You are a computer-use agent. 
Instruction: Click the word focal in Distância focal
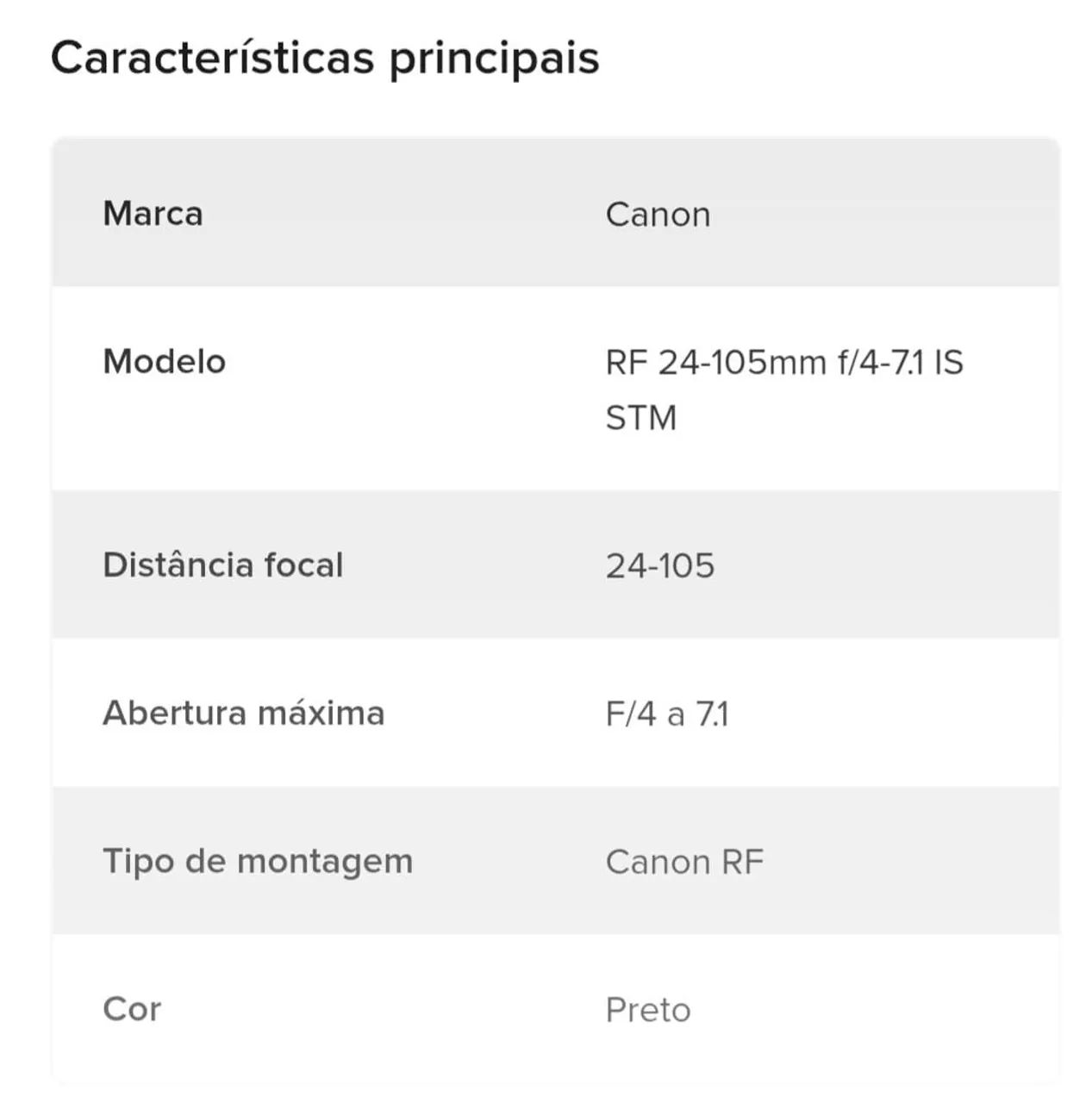click(x=303, y=565)
